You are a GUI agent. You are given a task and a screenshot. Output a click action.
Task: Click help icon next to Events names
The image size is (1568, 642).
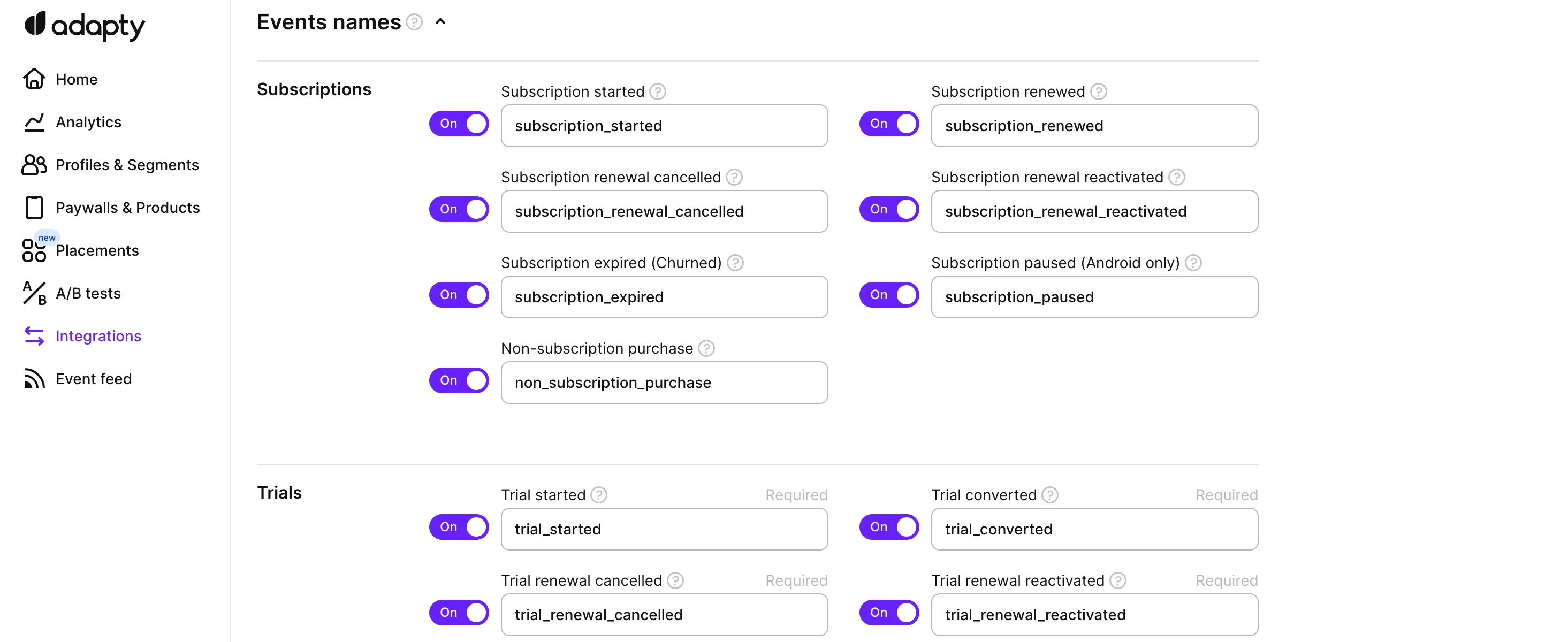click(415, 22)
